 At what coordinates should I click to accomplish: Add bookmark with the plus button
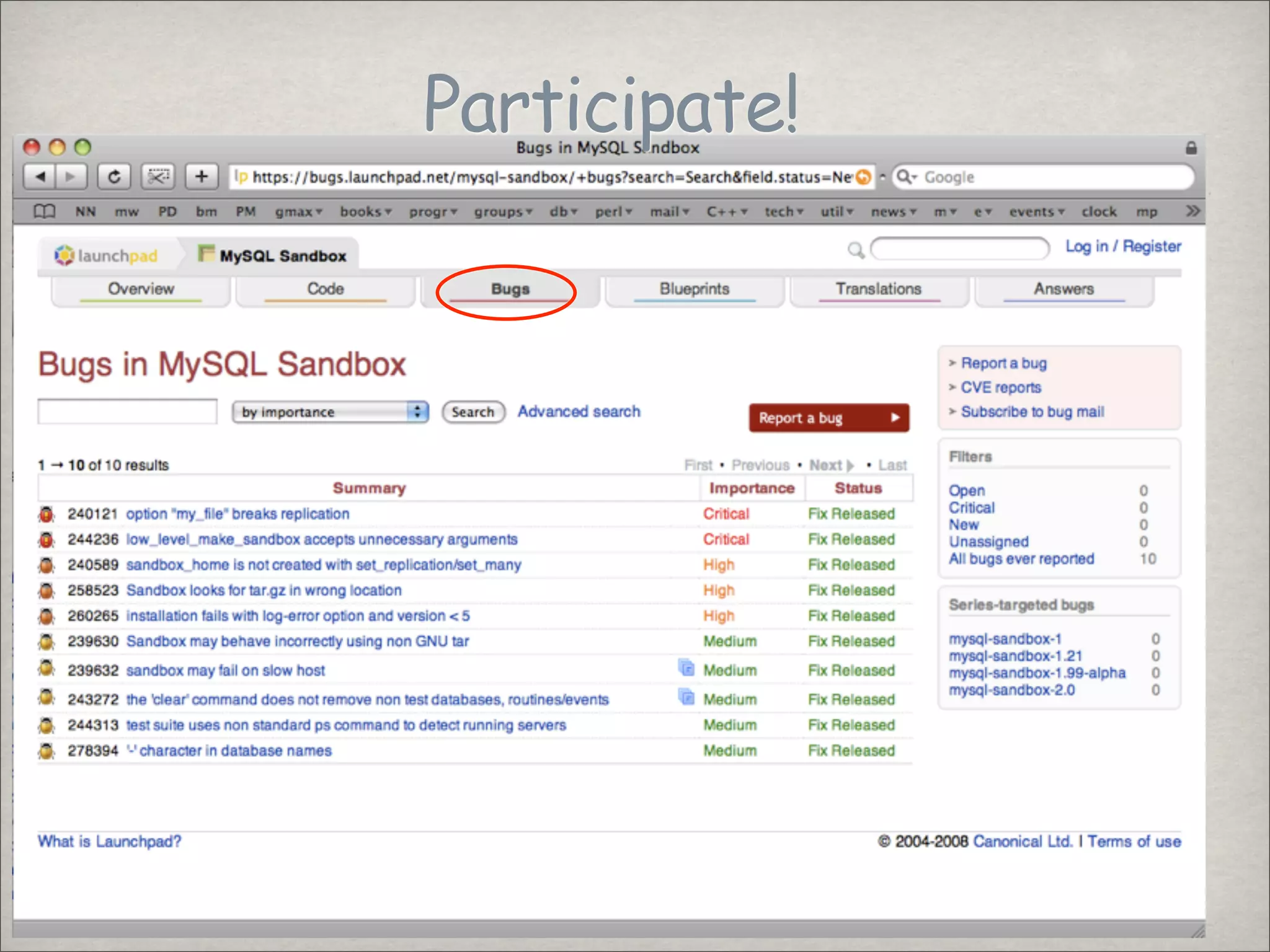202,177
